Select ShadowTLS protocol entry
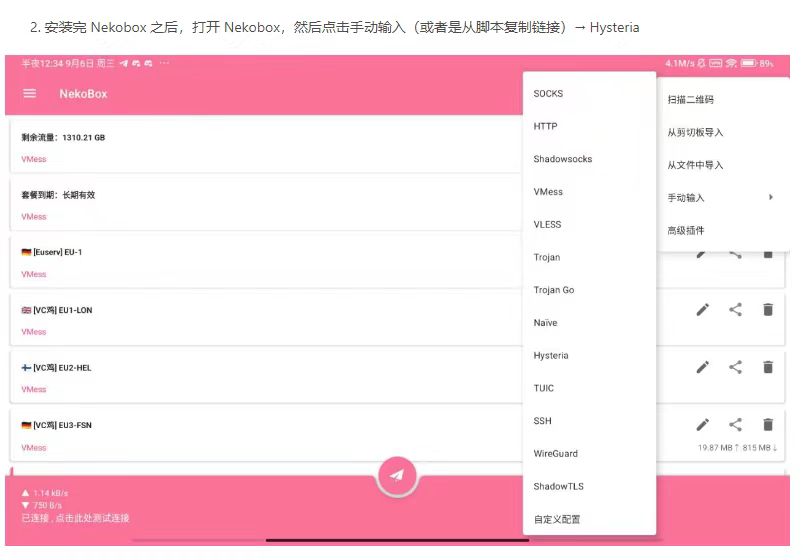Screen dimensions: 810x560 pyautogui.click(x=589, y=486)
